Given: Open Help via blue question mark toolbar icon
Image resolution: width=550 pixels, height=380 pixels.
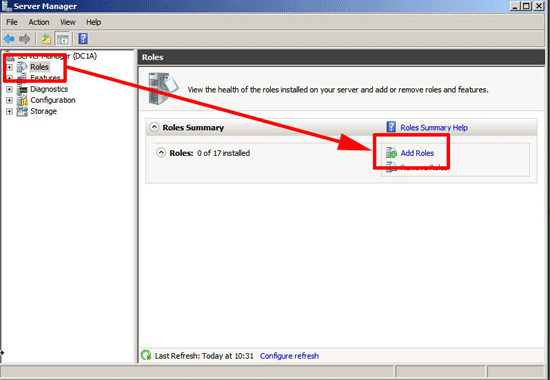Looking at the screenshot, I should [83, 38].
